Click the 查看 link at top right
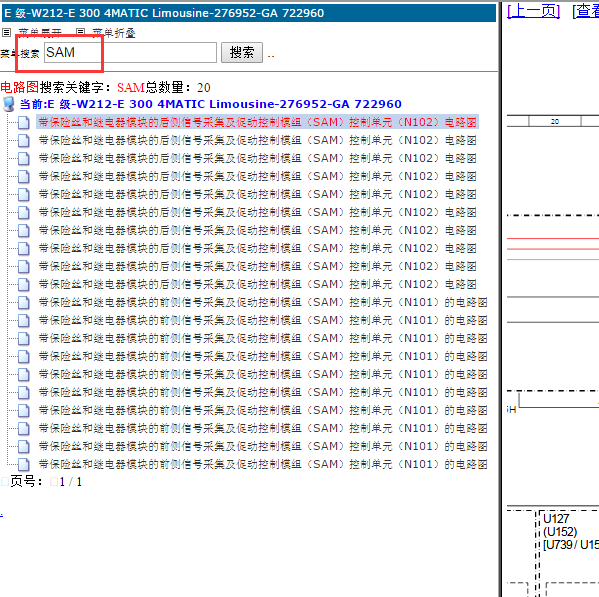This screenshot has width=599, height=597. click(x=586, y=11)
